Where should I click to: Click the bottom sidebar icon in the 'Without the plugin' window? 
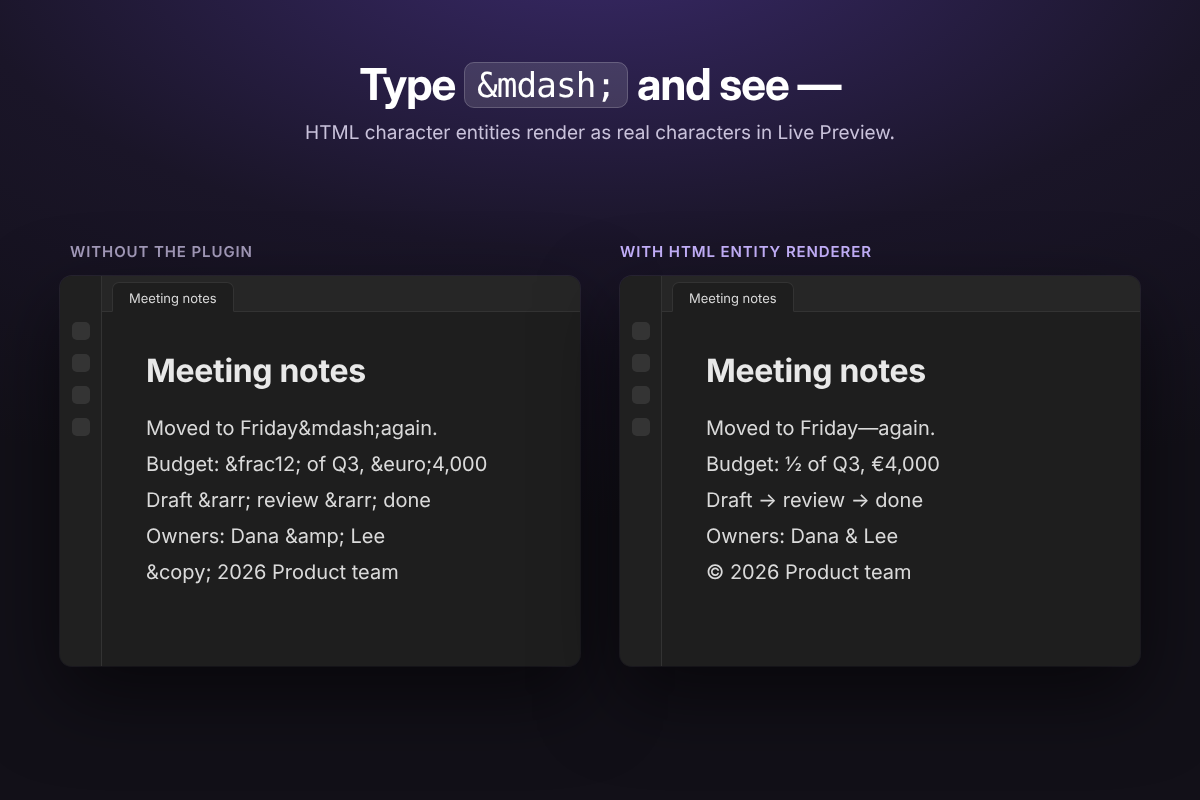(81, 427)
